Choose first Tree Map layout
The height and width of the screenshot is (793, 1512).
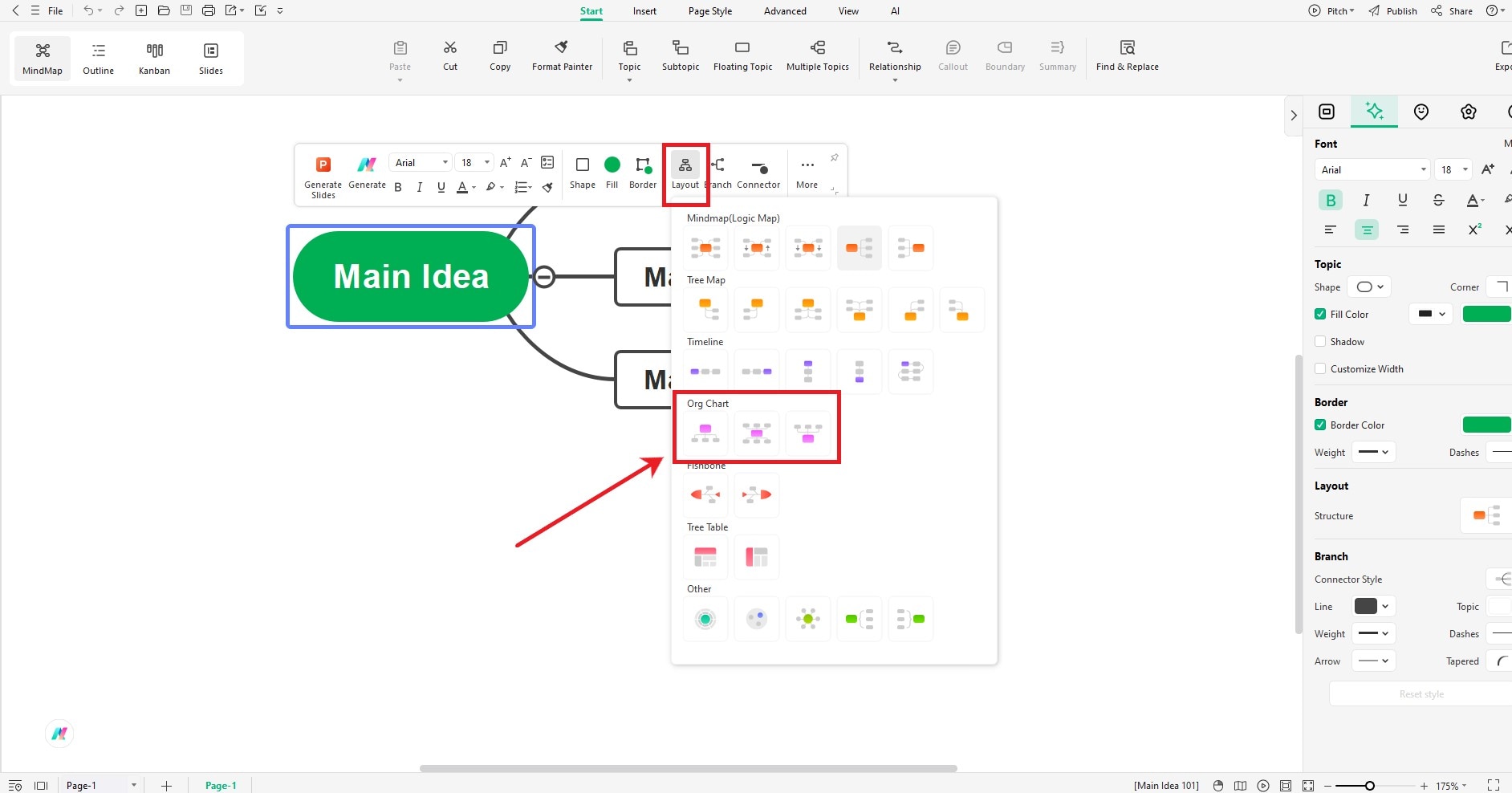tap(705, 309)
